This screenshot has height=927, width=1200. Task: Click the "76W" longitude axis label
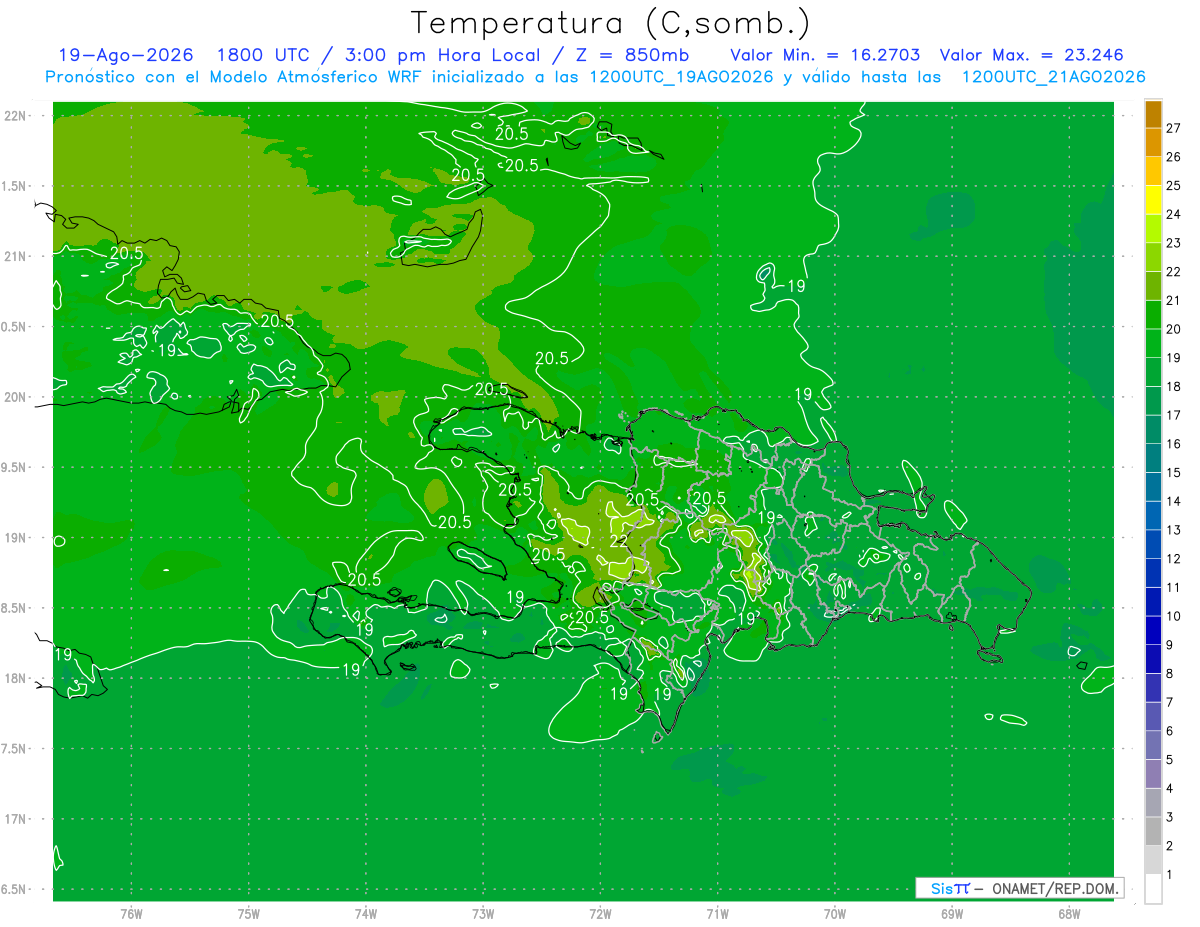pos(131,913)
